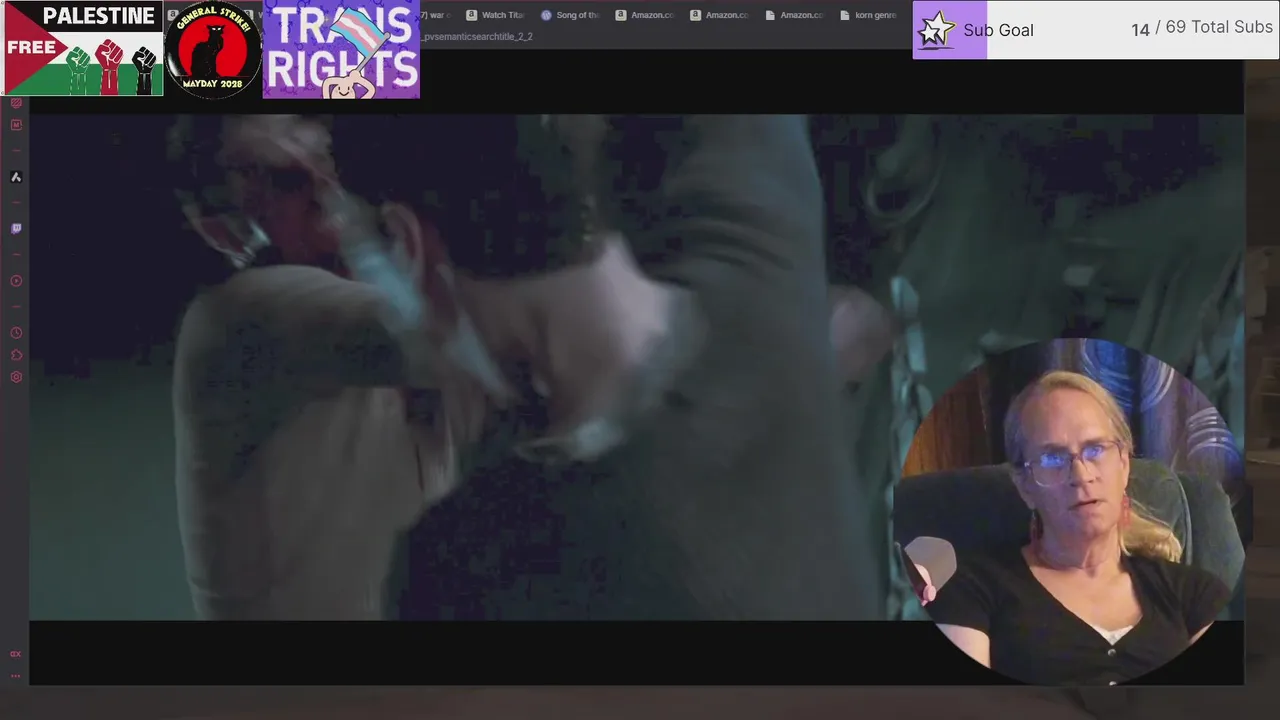Open browser Settings gear in sidebar

(x=16, y=377)
